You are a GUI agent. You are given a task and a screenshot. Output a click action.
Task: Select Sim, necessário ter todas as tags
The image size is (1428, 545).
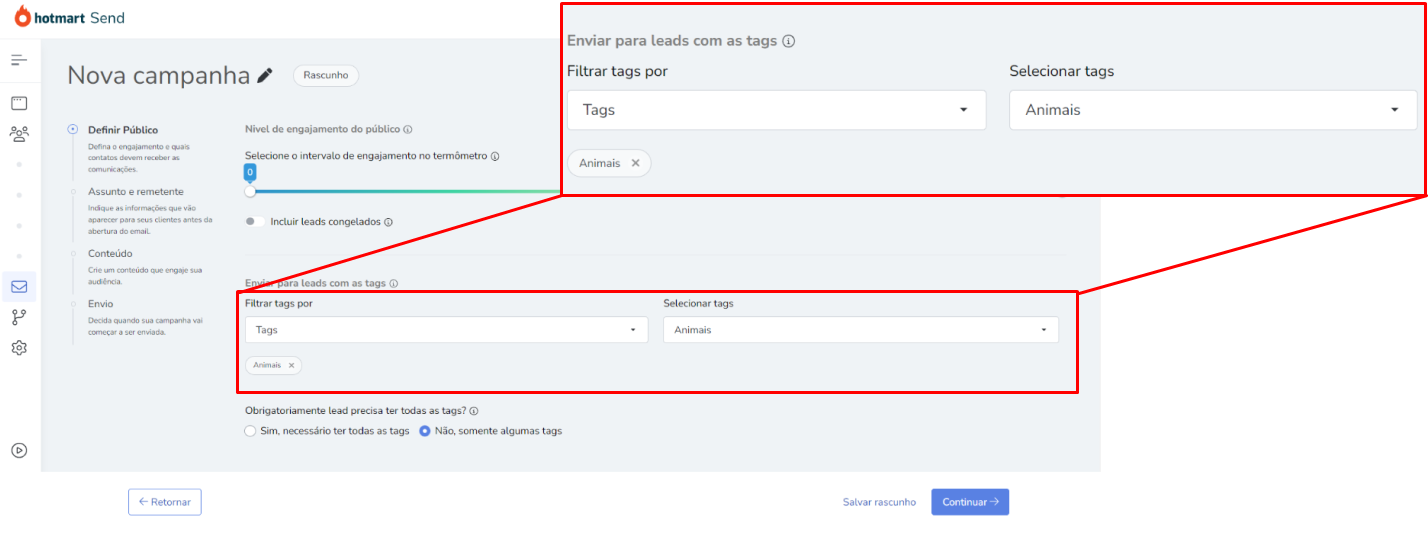point(250,431)
